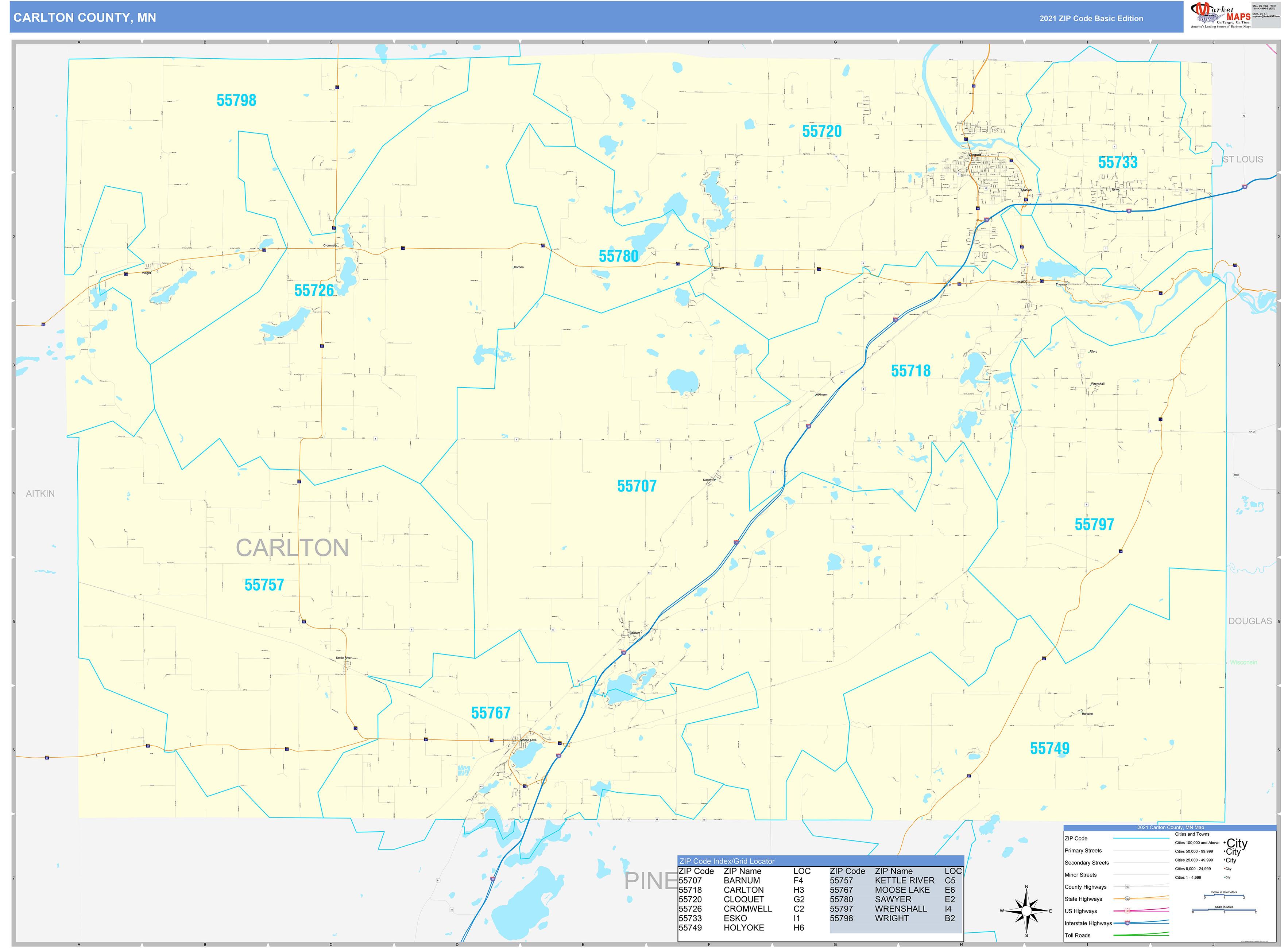This screenshot has width=1288, height=948.
Task: Click the large 55718 ZIP label on map
Action: (910, 371)
